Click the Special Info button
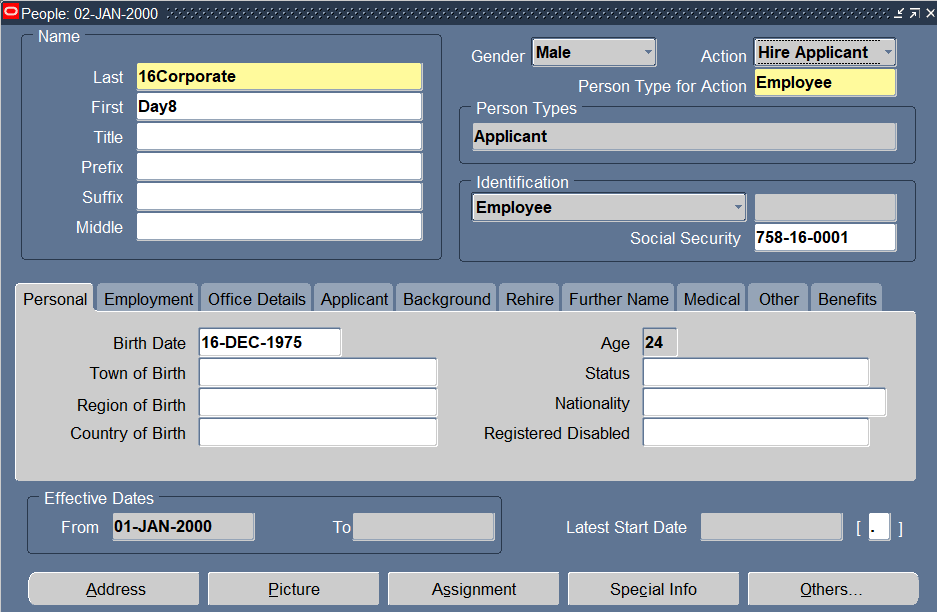Viewport: 937px width, 612px height. (x=653, y=589)
